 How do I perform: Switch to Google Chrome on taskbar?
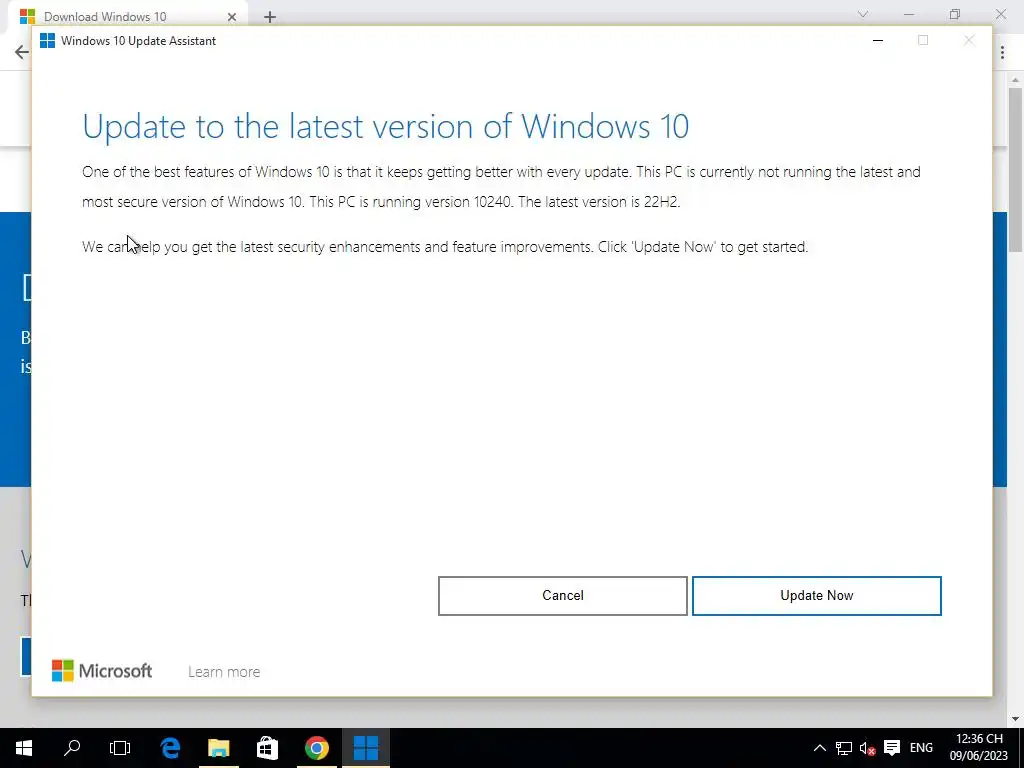coord(317,748)
